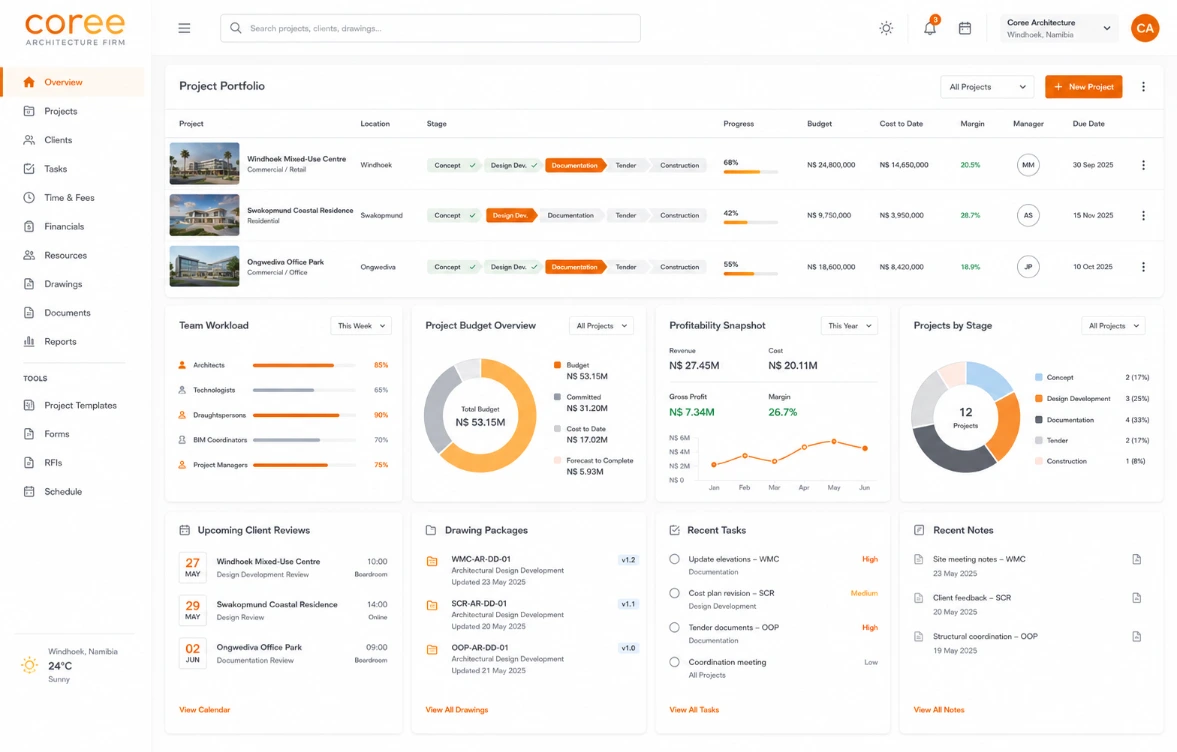Click Recent Notes header icon
Viewport: 1177px width, 752px height.
[x=920, y=531]
